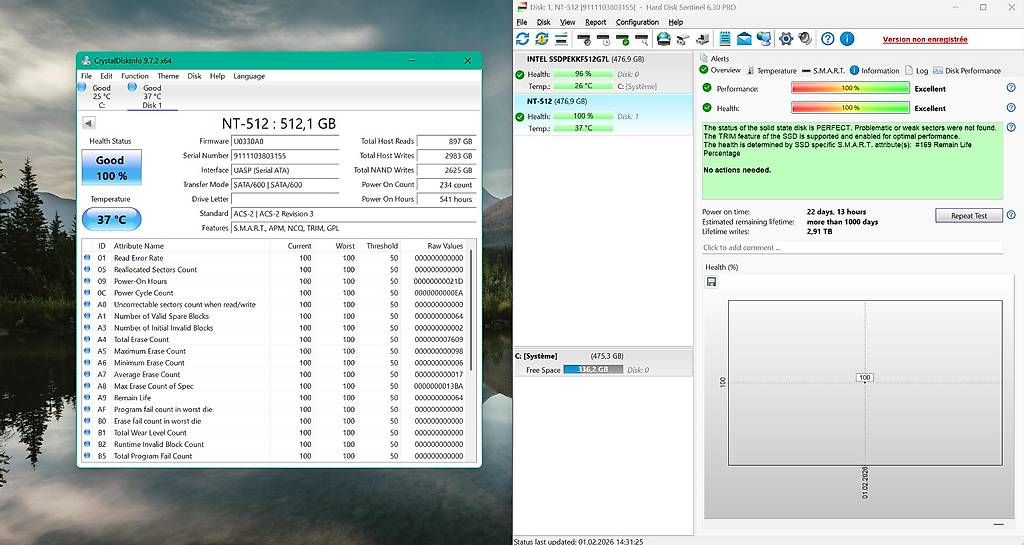The height and width of the screenshot is (545, 1024).
Task: Open Language menu in CrystalDiskInfo
Action: click(x=249, y=76)
